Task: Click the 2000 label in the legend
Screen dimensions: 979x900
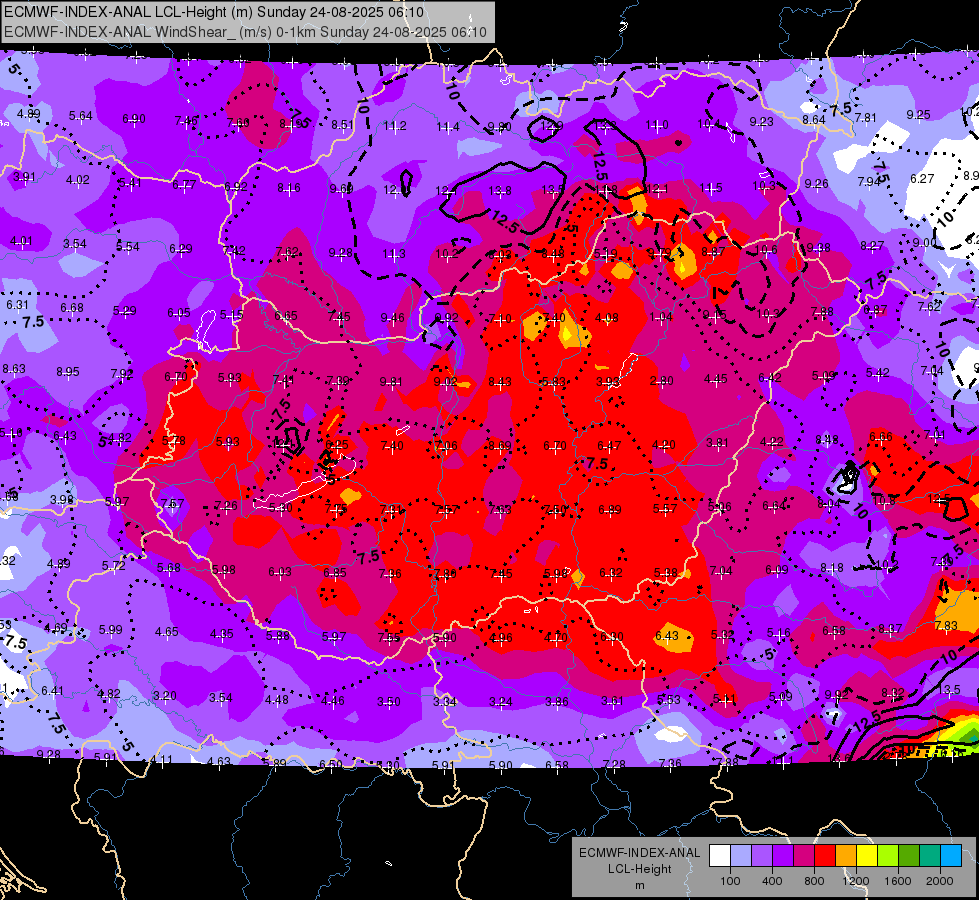Action: pos(940,881)
